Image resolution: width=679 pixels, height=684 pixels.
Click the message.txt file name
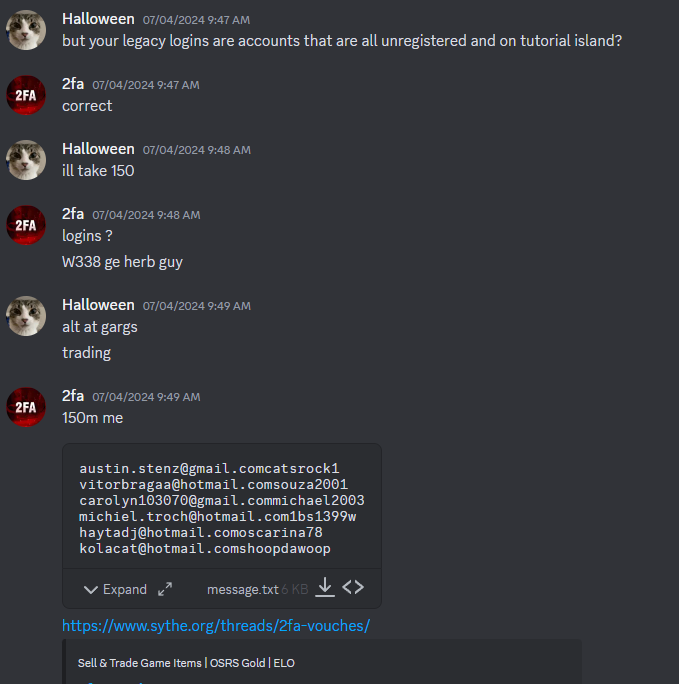[242, 589]
